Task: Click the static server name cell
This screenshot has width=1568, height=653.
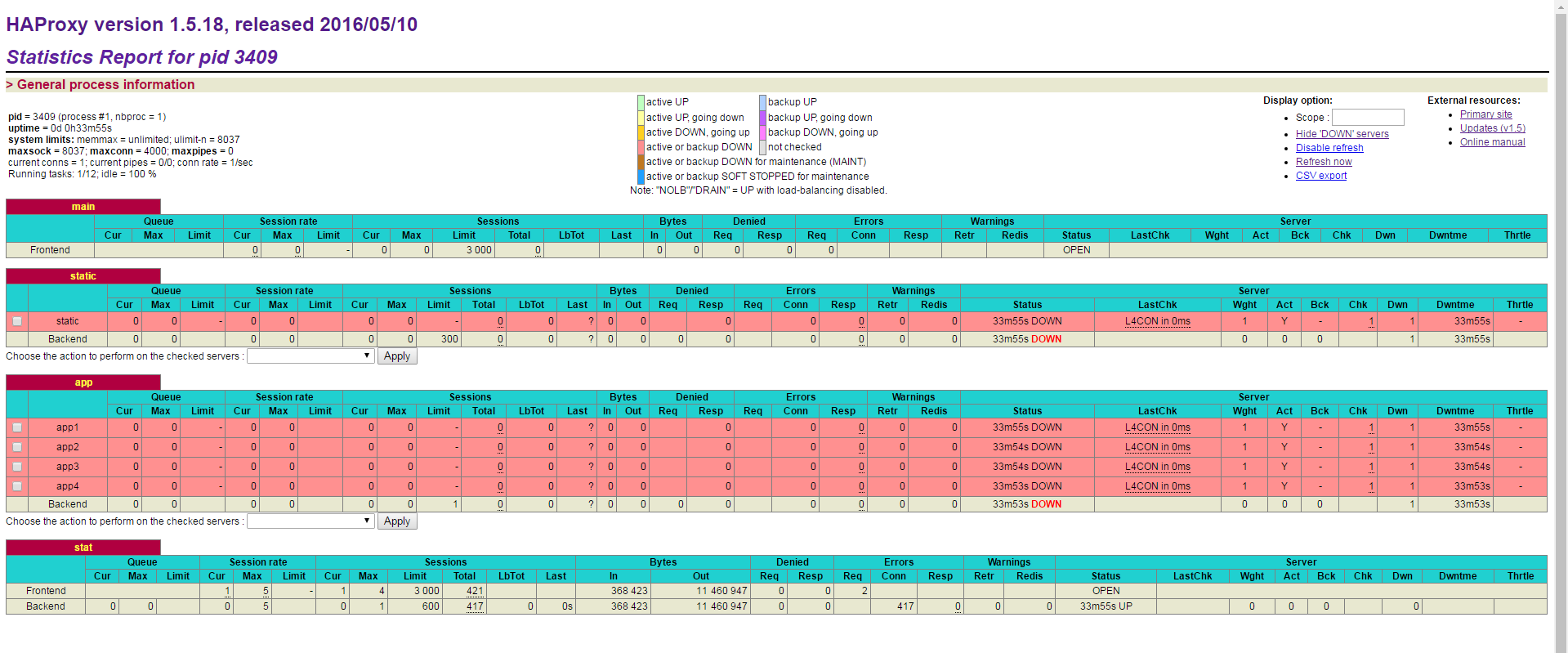Action: point(68,321)
